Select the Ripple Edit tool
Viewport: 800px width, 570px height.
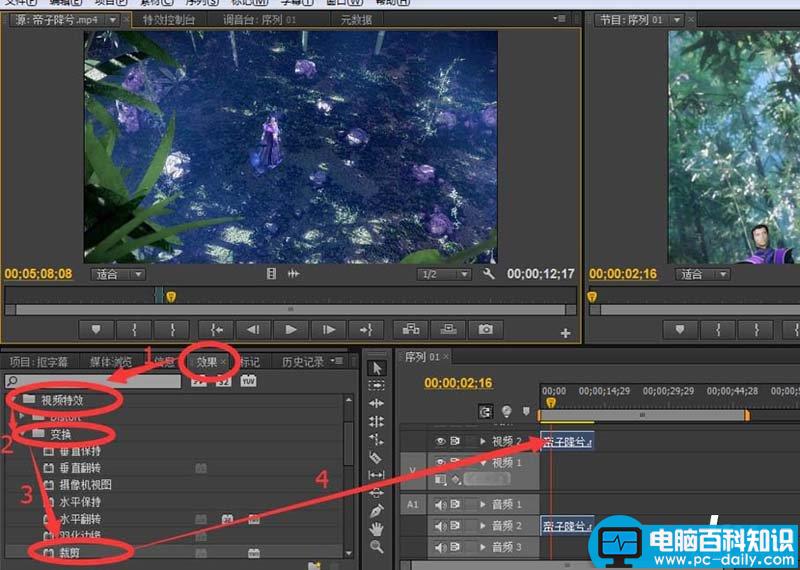click(377, 403)
